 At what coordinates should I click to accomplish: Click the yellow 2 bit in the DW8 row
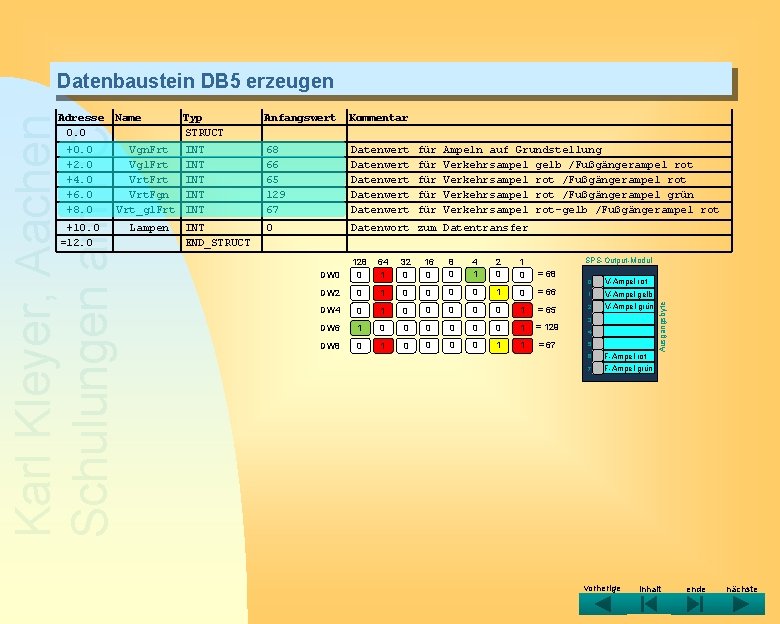coord(498,345)
